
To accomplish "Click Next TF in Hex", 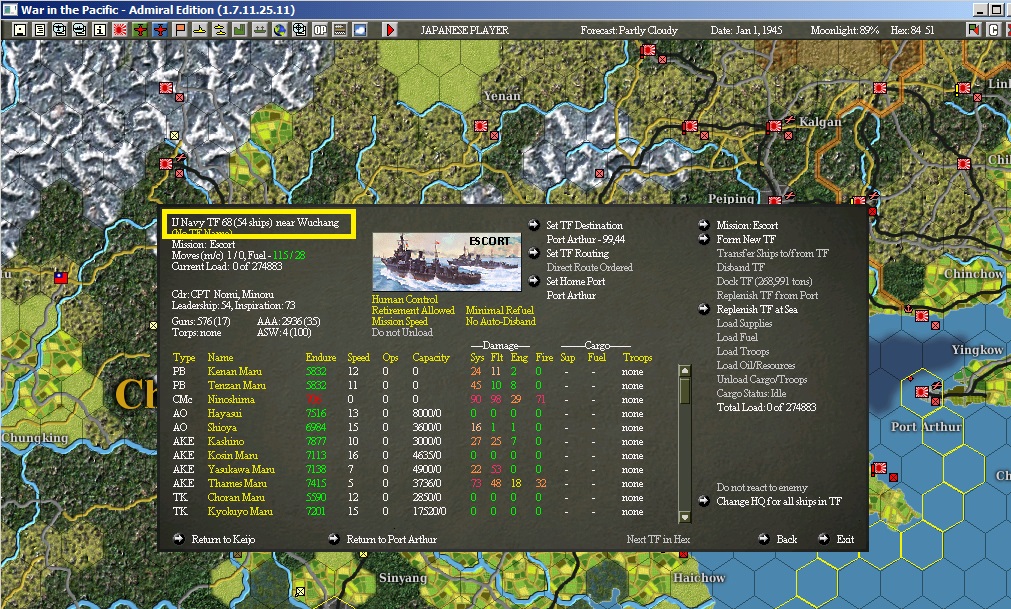I will pos(658,539).
